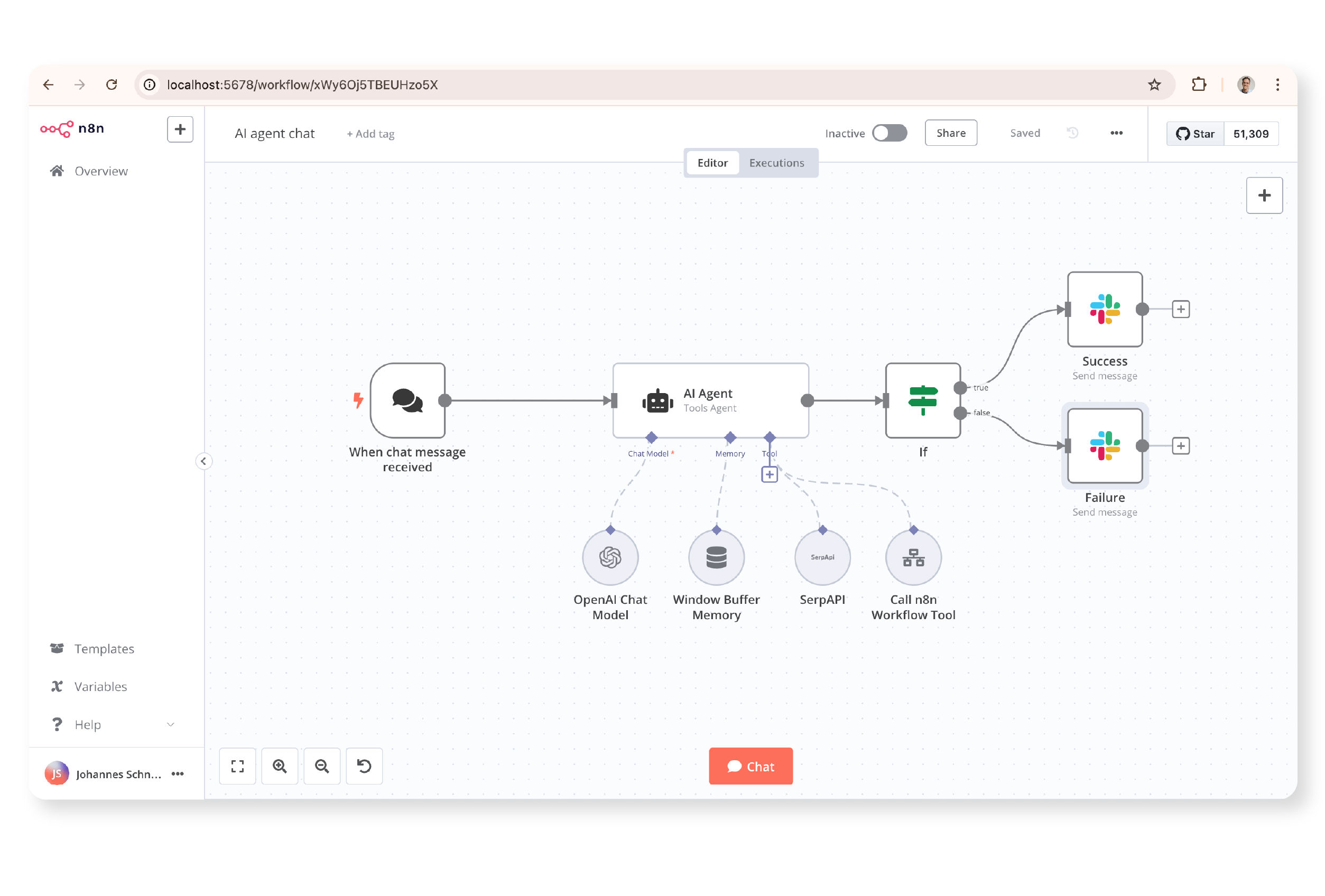1325x896 pixels.
Task: Open the Call n8n Workflow Tool node
Action: pos(913,557)
